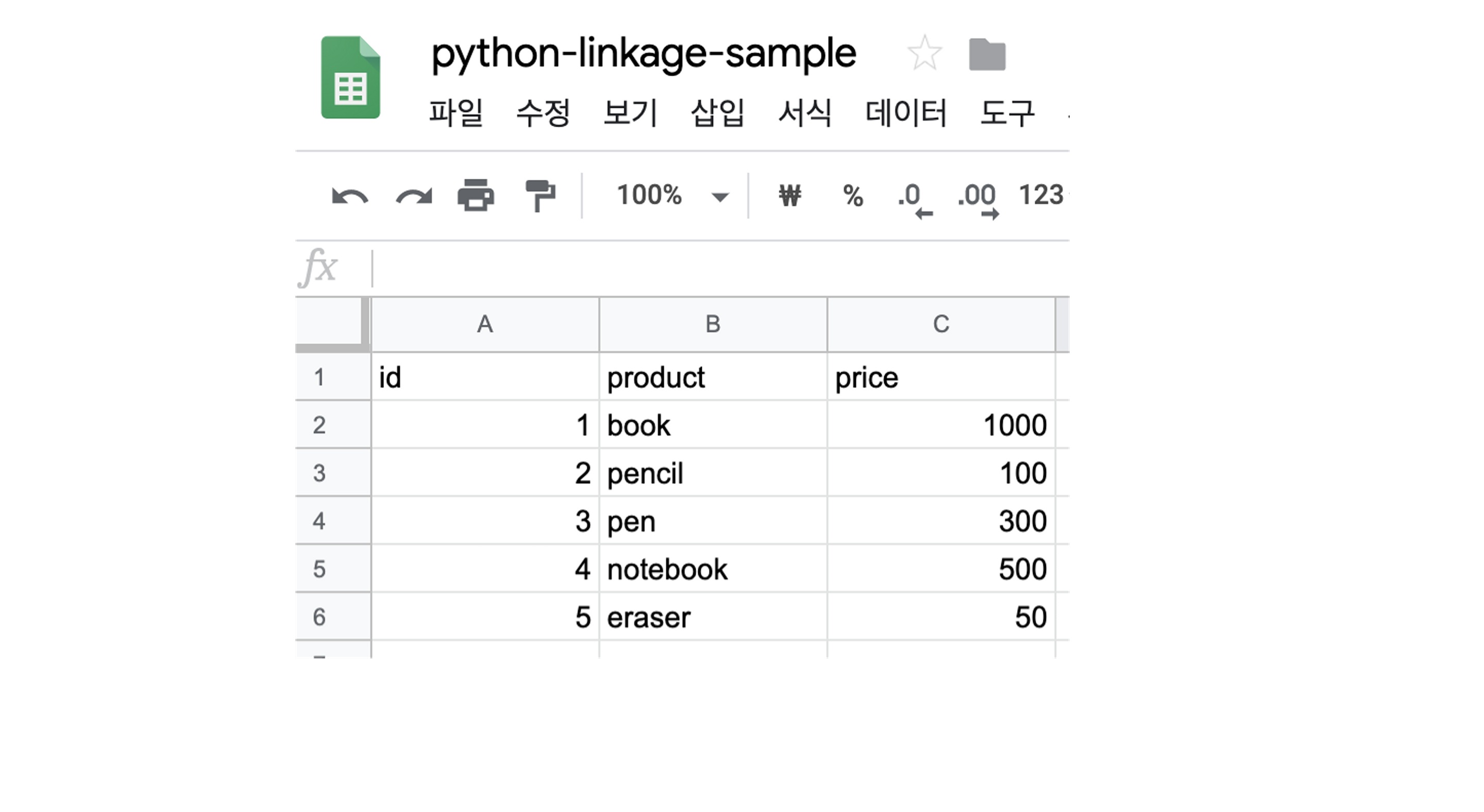Click the price cell 100
Viewport: 1484px width, 812px height.
tap(941, 473)
